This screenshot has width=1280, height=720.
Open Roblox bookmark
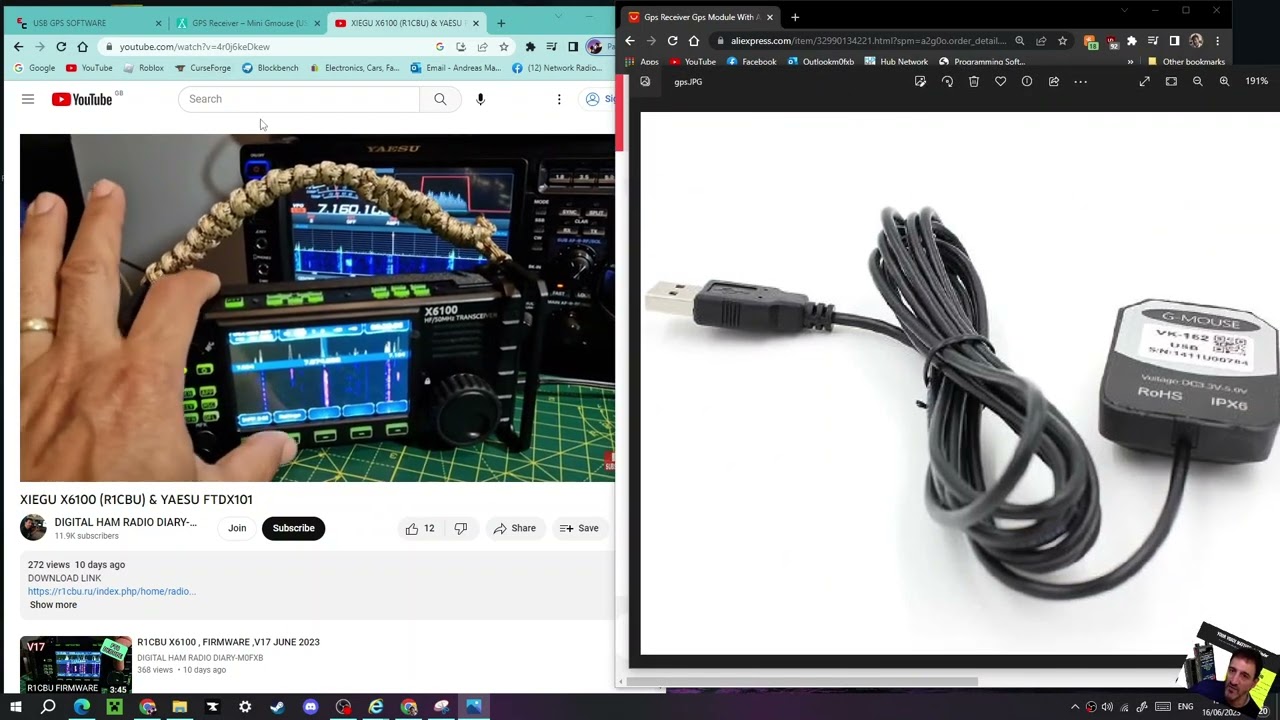pos(143,68)
